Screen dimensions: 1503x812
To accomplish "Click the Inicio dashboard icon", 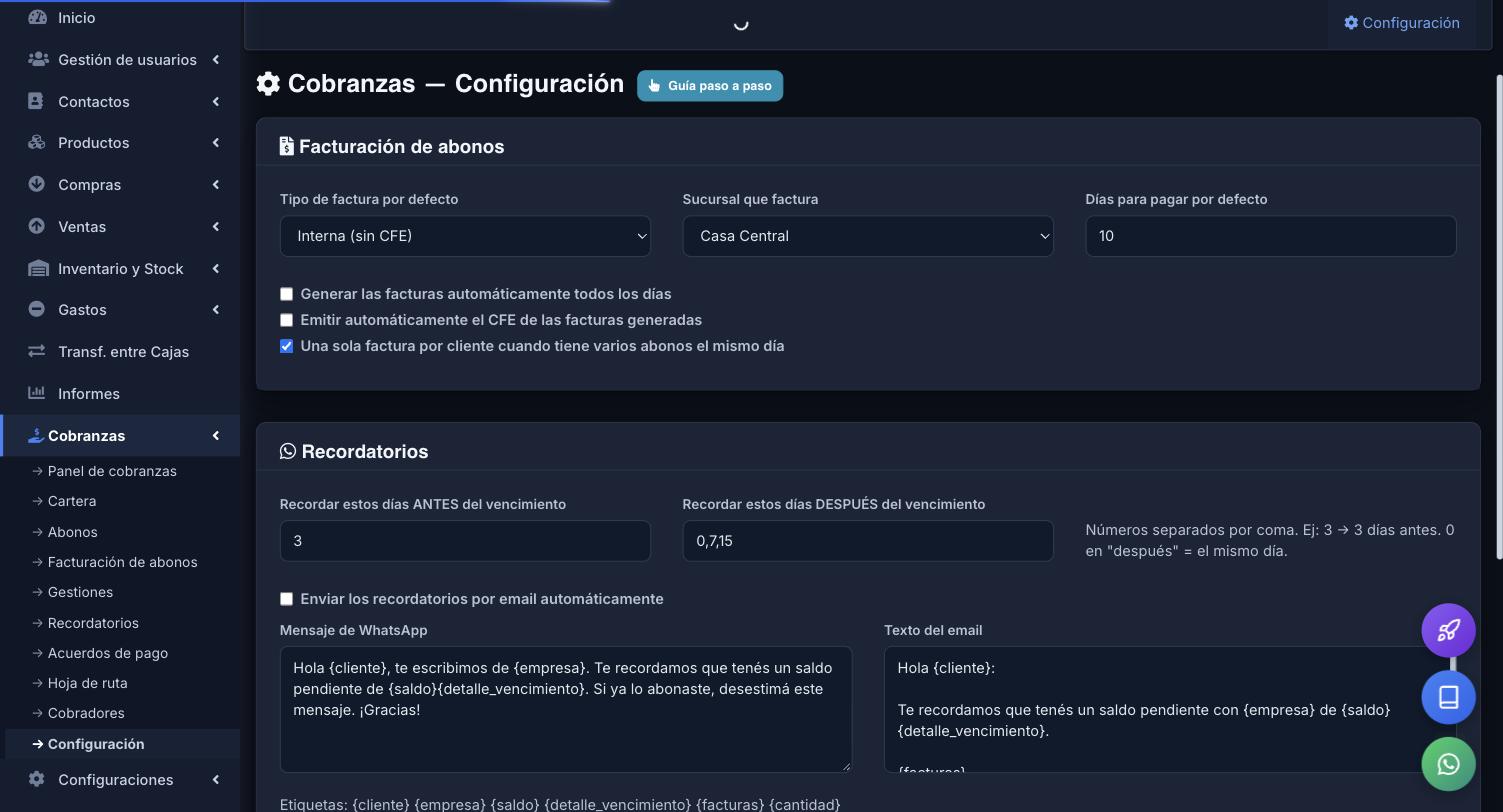I will click(x=37, y=18).
